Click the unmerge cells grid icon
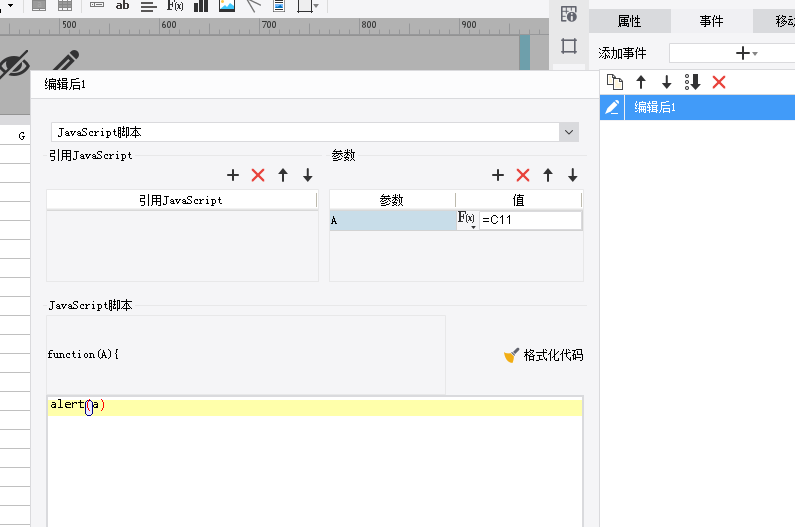Screen dimensions: 795x527 65,6
